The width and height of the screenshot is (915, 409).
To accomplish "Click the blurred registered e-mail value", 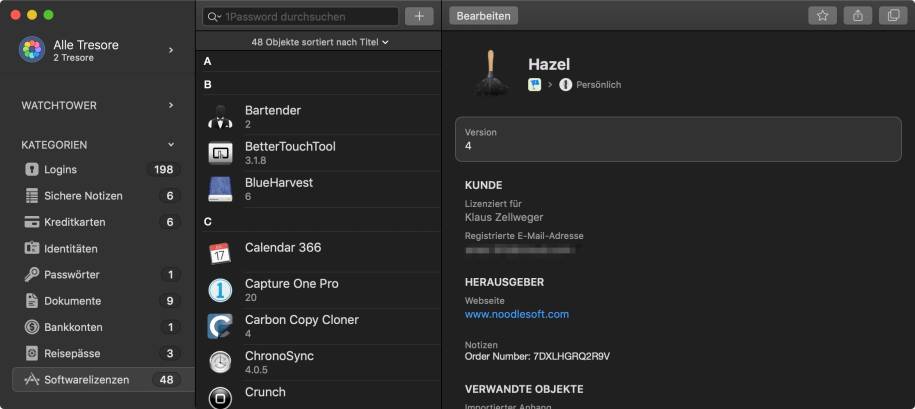I will point(521,250).
